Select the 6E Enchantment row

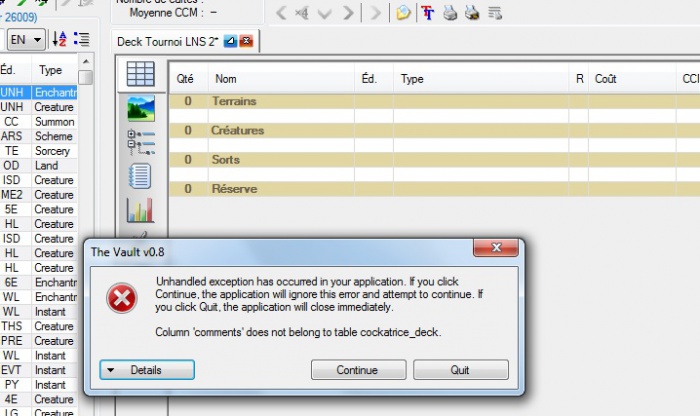pos(38,283)
